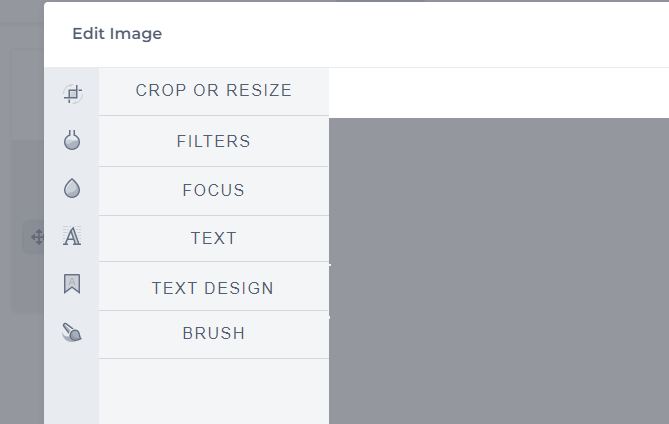Click the gray image canvas area
669x424 pixels.
click(x=499, y=271)
